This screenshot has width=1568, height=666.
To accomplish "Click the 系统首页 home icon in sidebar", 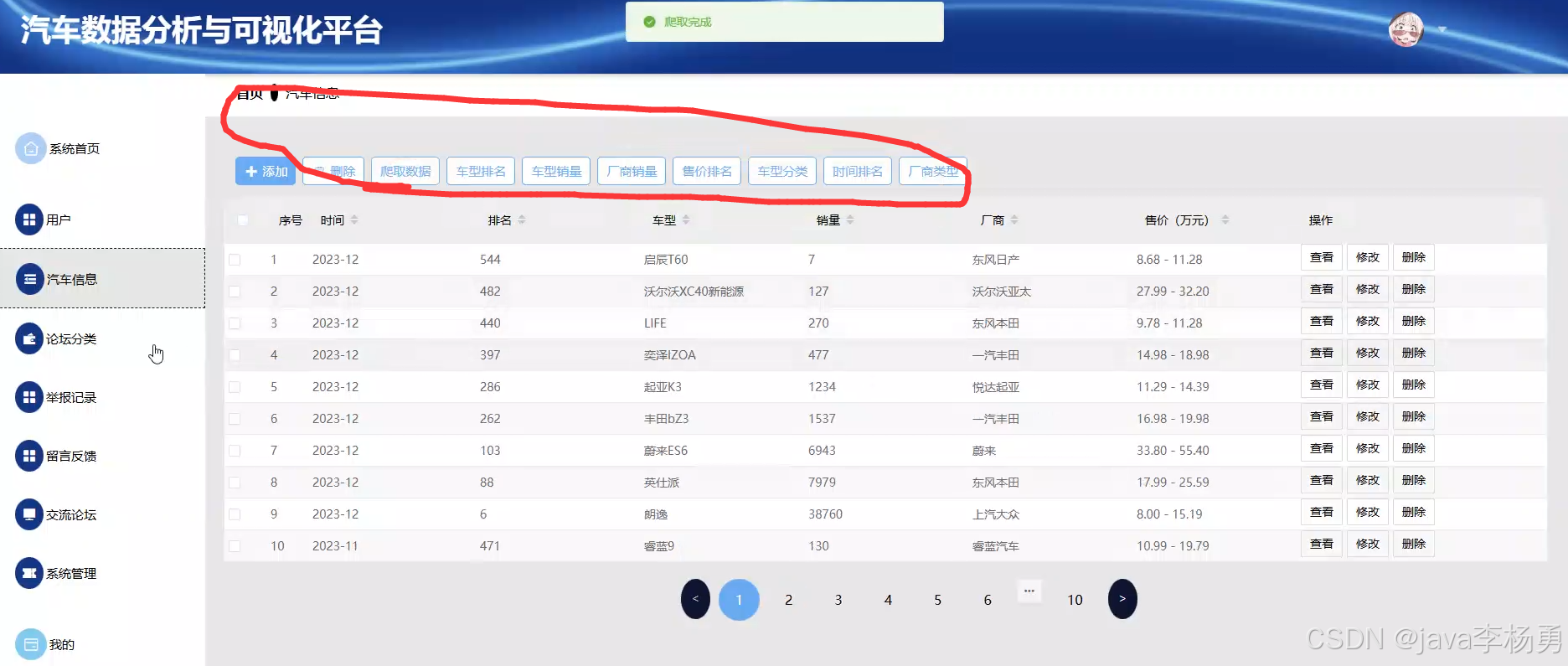I will pyautogui.click(x=30, y=148).
